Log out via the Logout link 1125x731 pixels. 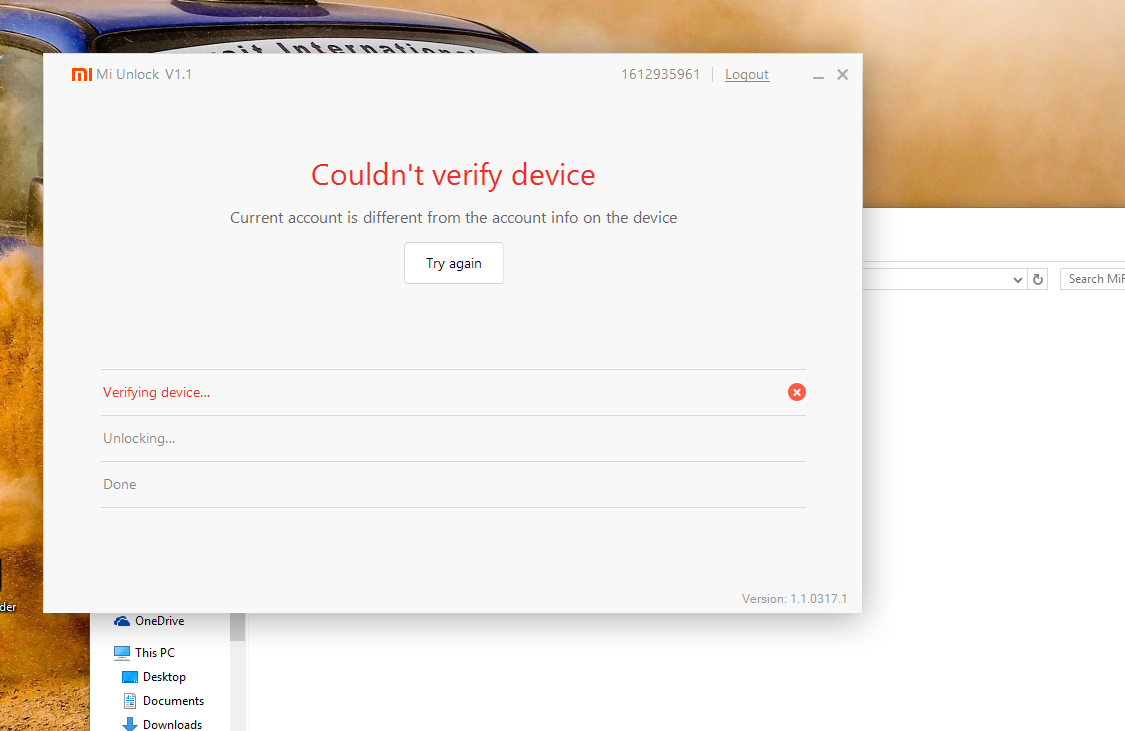[x=747, y=75]
